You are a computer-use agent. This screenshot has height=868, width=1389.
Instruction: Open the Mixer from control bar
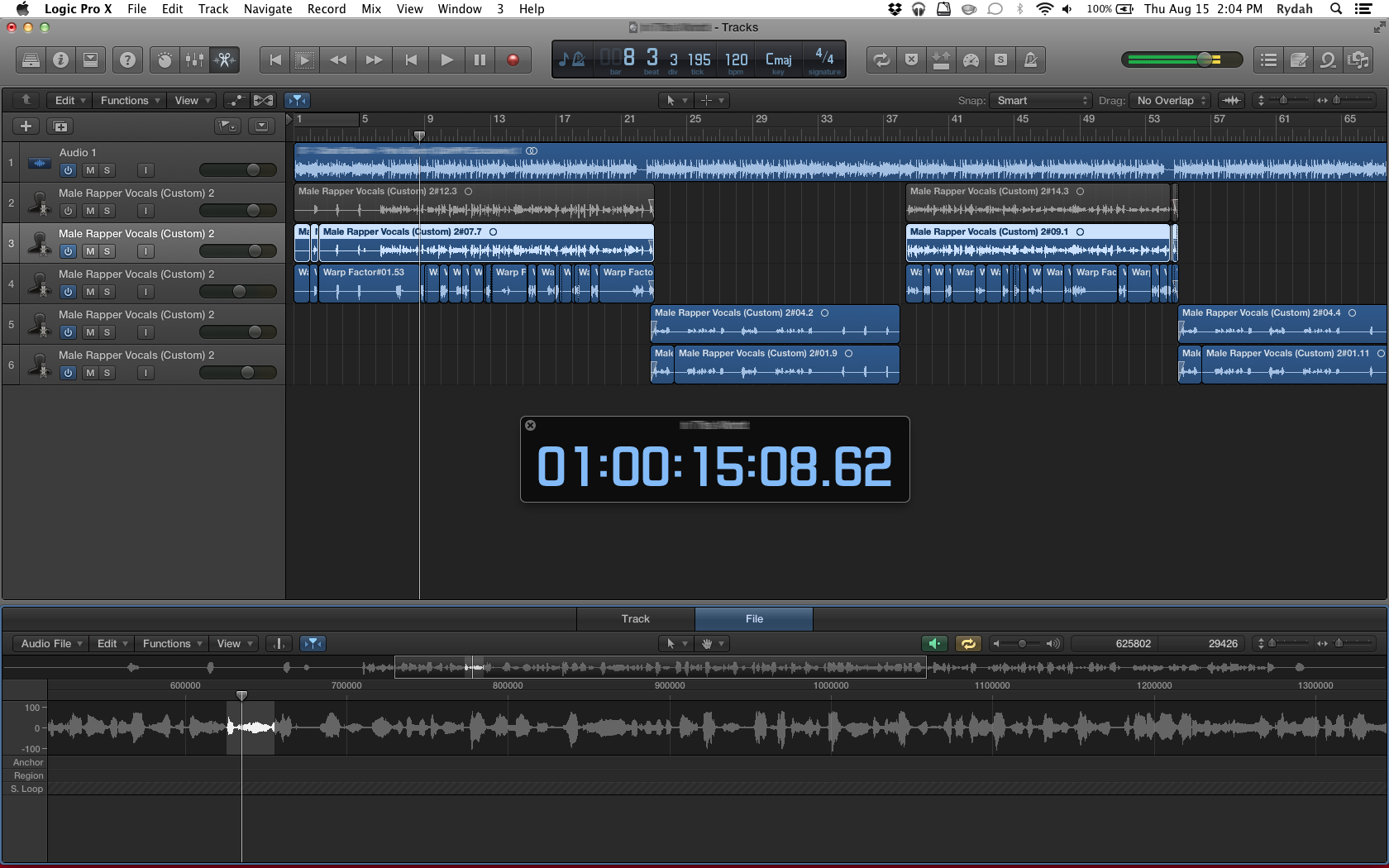click(x=194, y=60)
